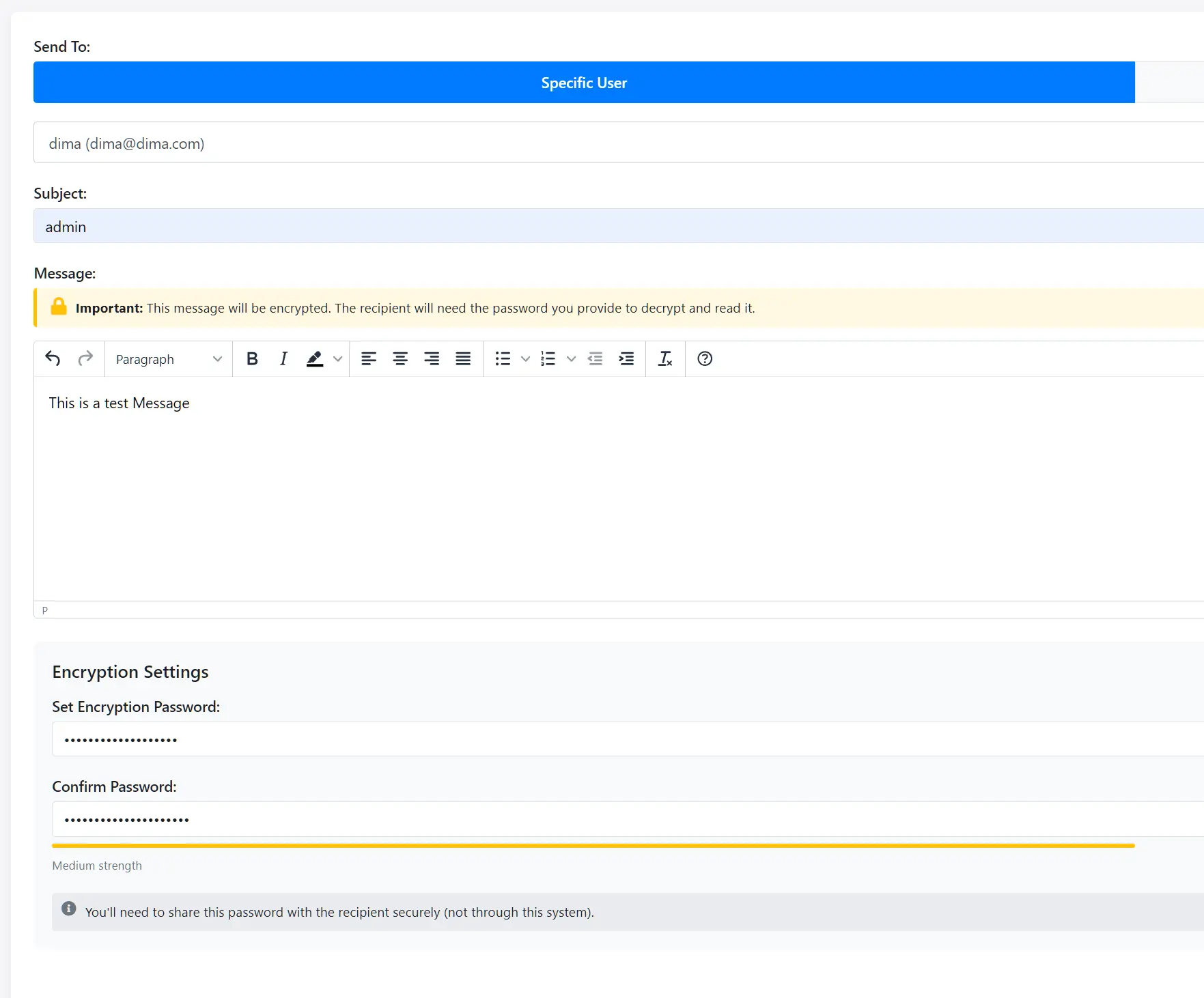This screenshot has width=1204, height=998.
Task: Increase the paragraph indent
Action: (626, 358)
